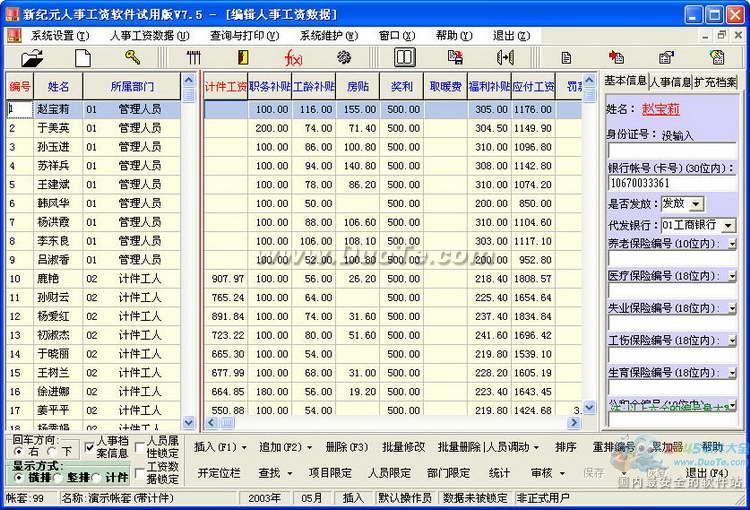Click the yellow book toolbar icon
The image size is (750, 510).
coord(243,57)
